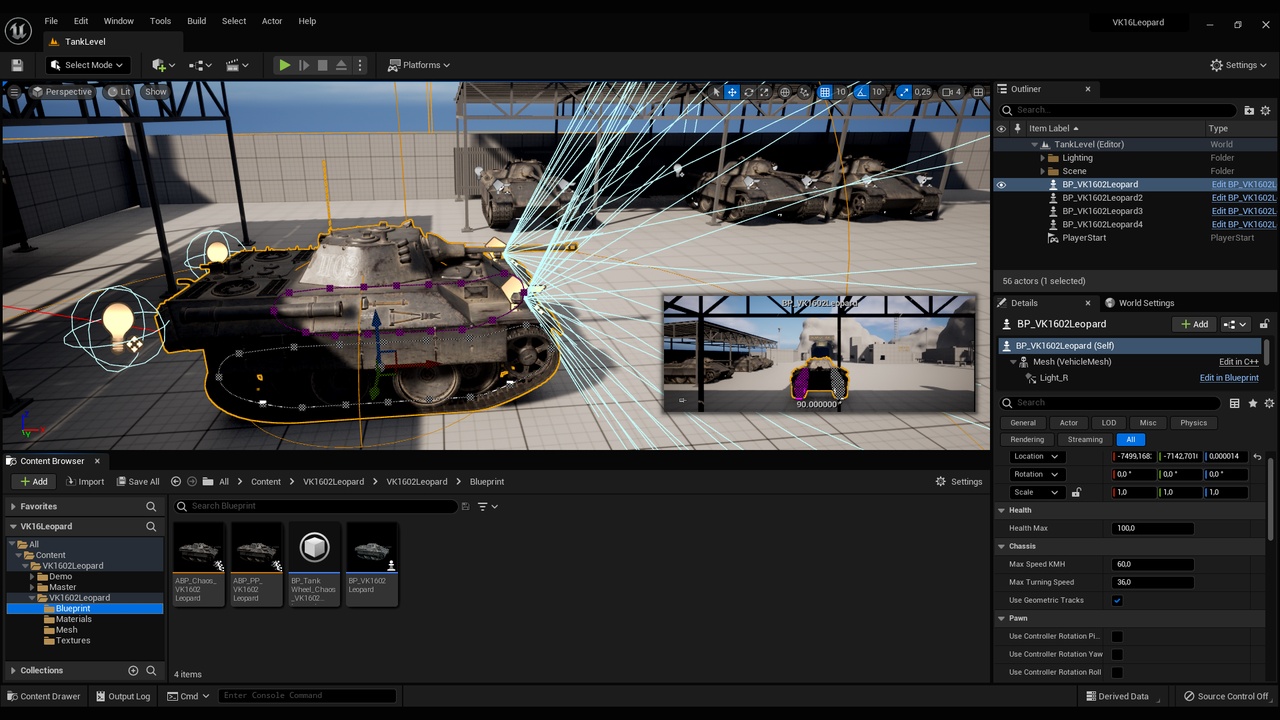Open the Platforms dropdown
Image resolution: width=1280 pixels, height=720 pixels.
419,65
